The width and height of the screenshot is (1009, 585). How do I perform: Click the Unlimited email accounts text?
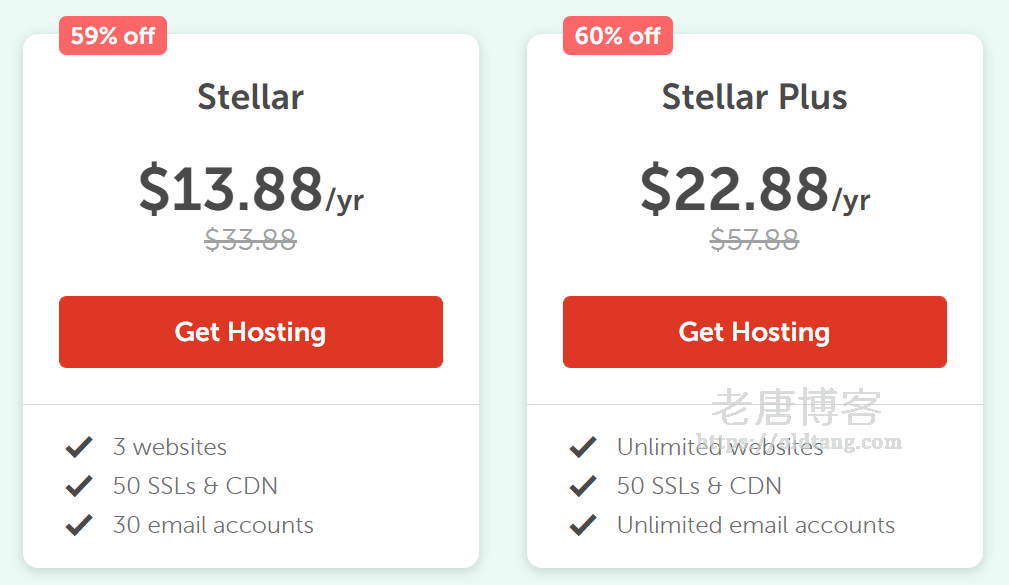[x=755, y=525]
